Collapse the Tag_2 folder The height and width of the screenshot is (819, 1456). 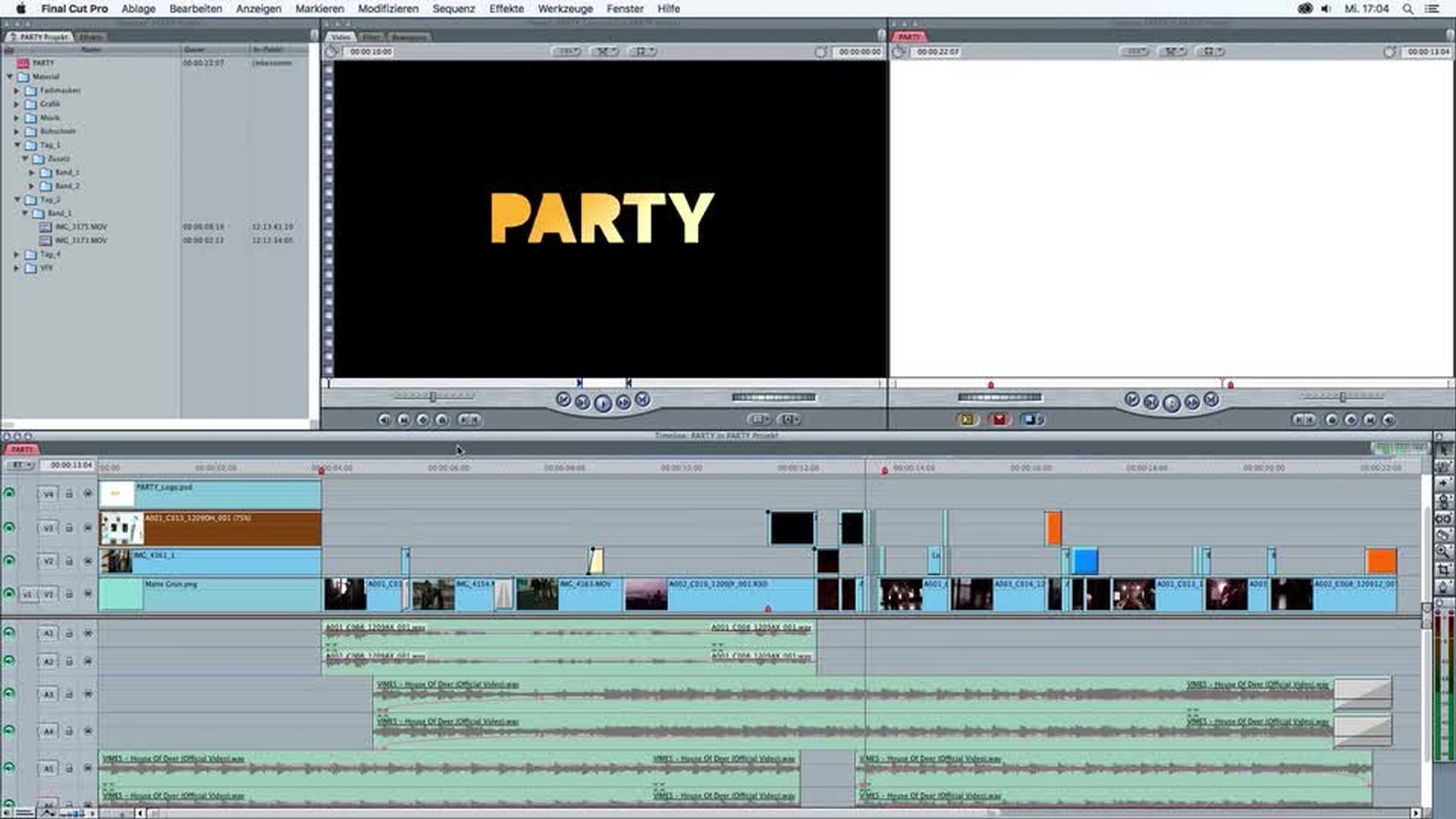click(17, 199)
